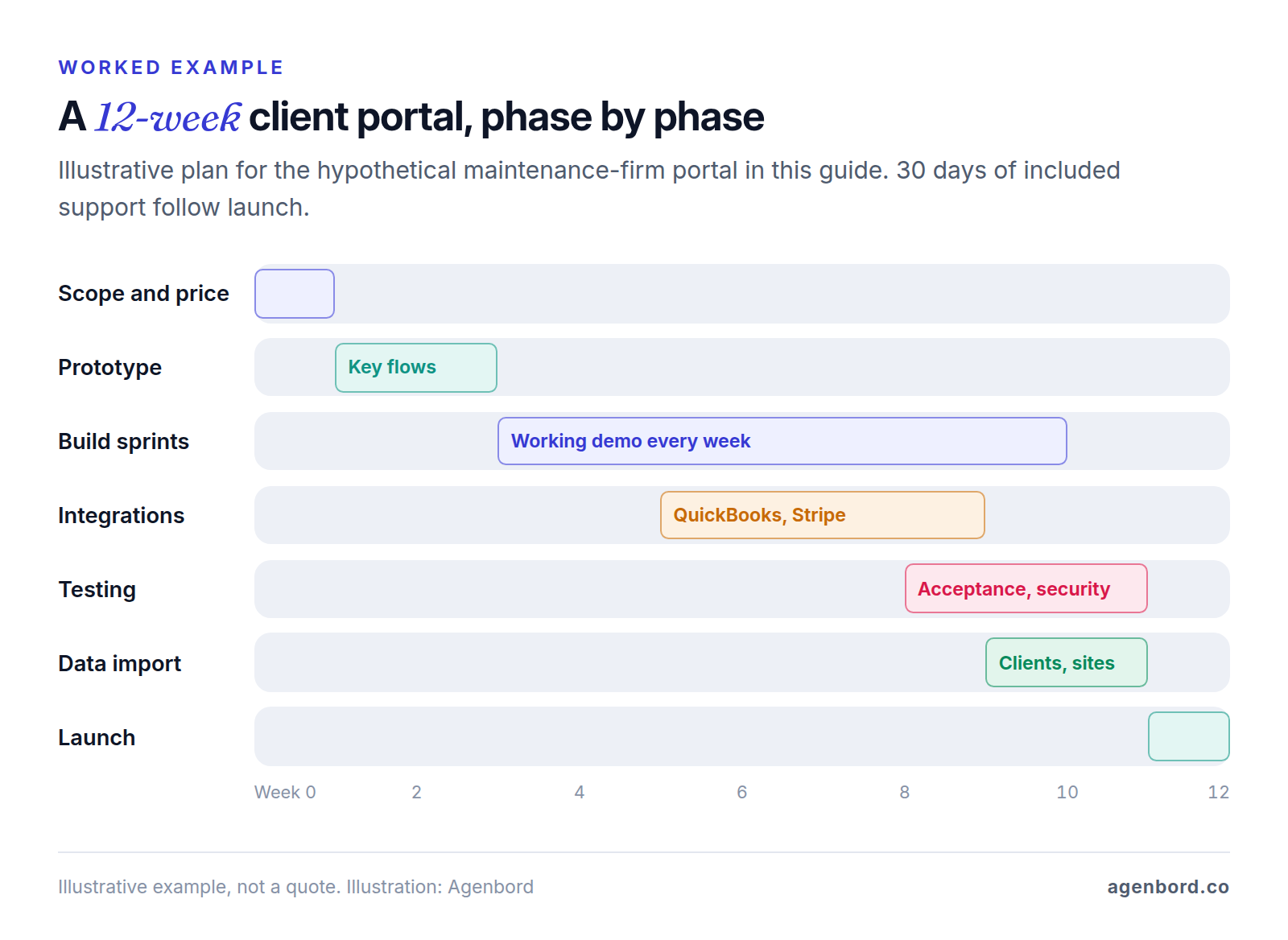Click the Week 0 axis label

pyautogui.click(x=285, y=792)
